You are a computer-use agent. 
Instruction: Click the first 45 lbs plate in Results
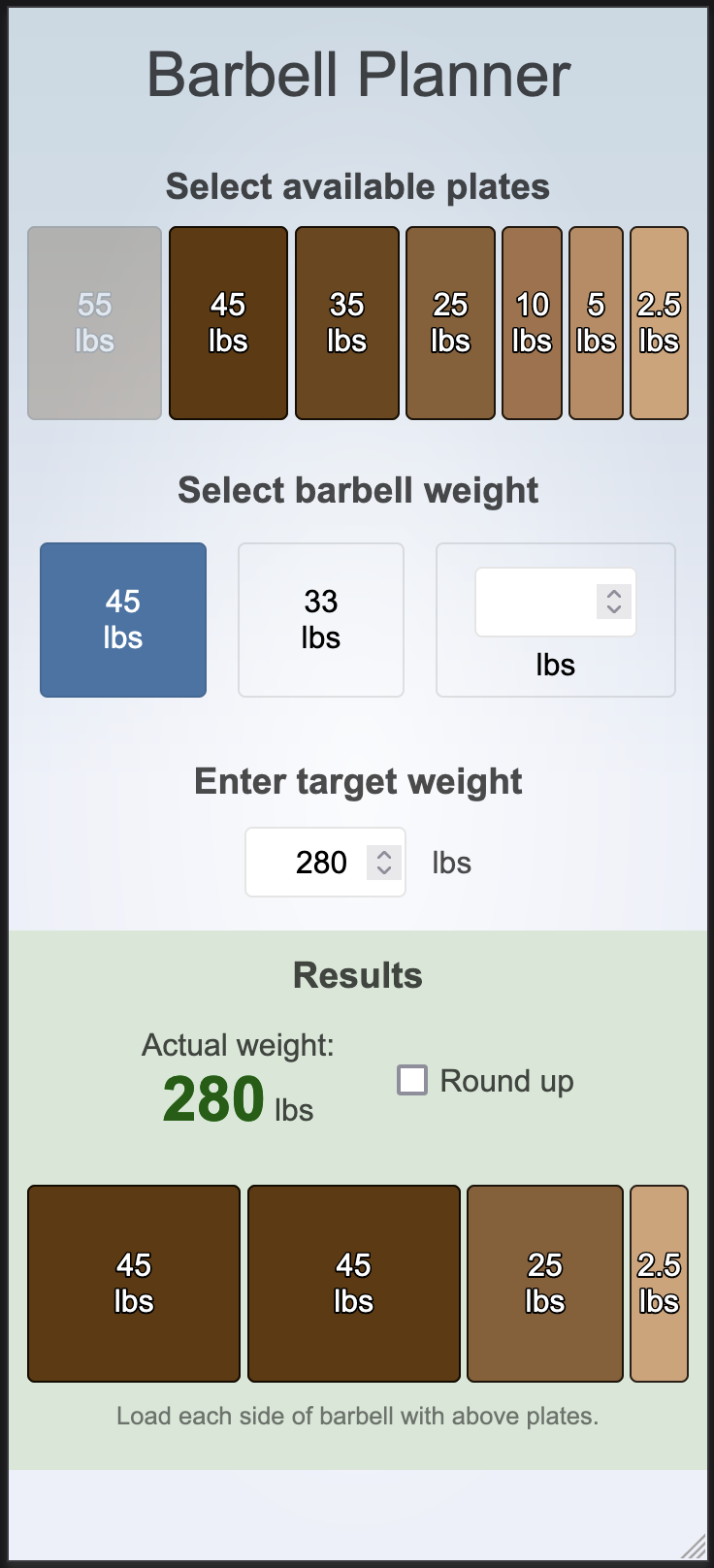pyautogui.click(x=133, y=1283)
